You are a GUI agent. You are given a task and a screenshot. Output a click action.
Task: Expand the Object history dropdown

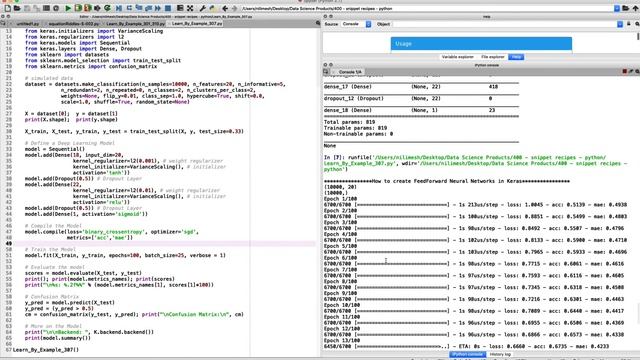(620, 24)
